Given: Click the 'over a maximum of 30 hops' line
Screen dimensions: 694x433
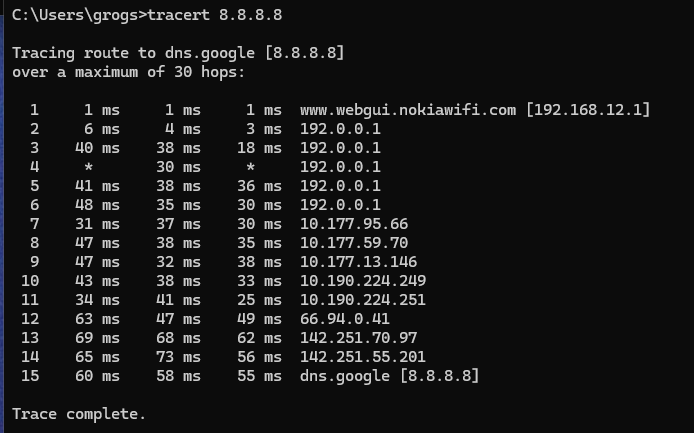Looking at the screenshot, I should (128, 72).
